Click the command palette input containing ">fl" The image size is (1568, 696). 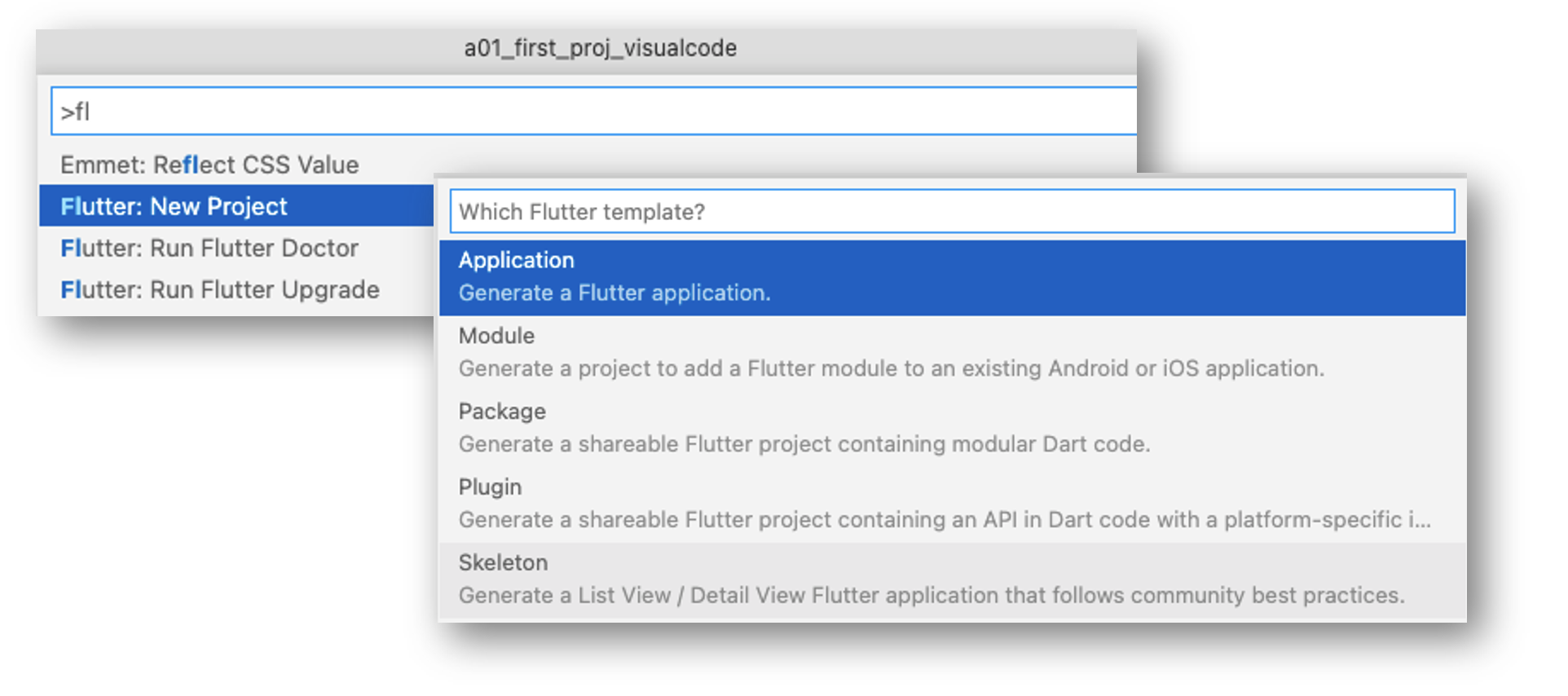tap(593, 111)
